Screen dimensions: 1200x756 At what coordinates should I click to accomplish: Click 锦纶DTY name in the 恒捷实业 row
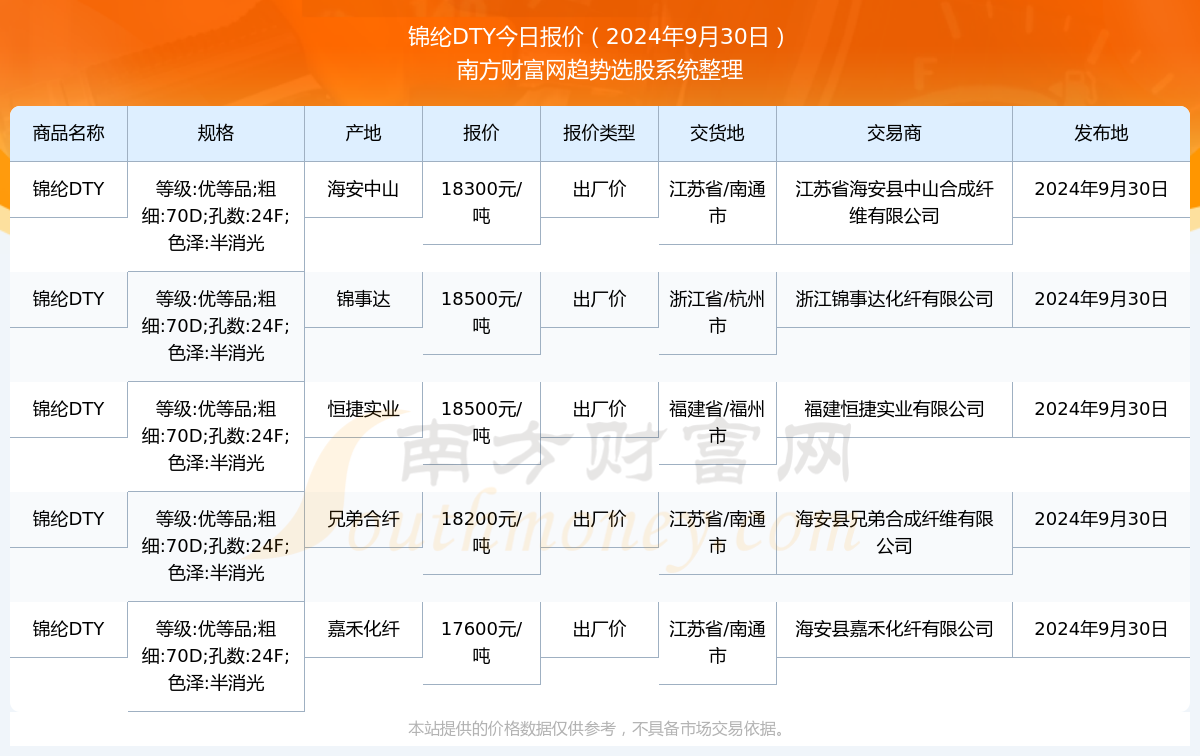click(x=68, y=409)
